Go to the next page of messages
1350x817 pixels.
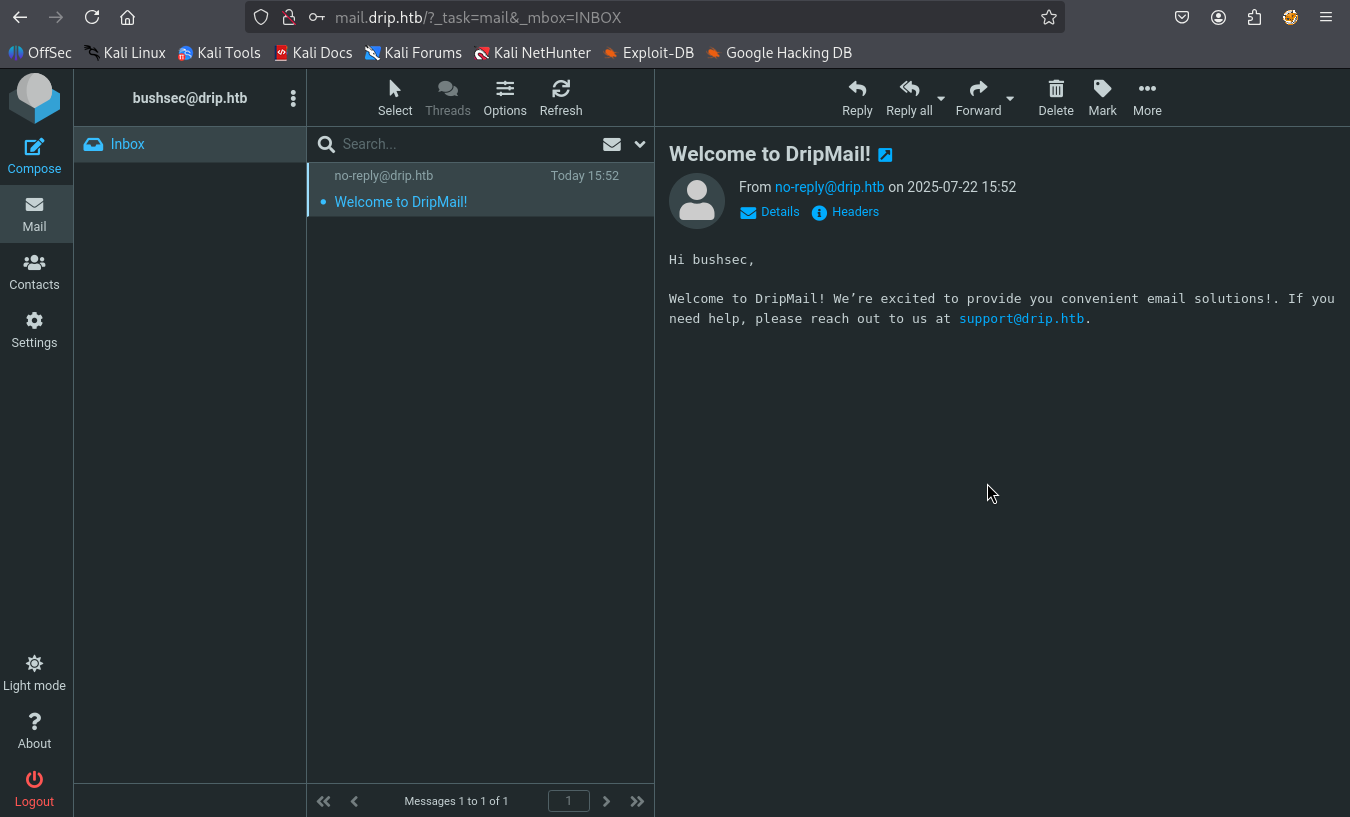(606, 801)
